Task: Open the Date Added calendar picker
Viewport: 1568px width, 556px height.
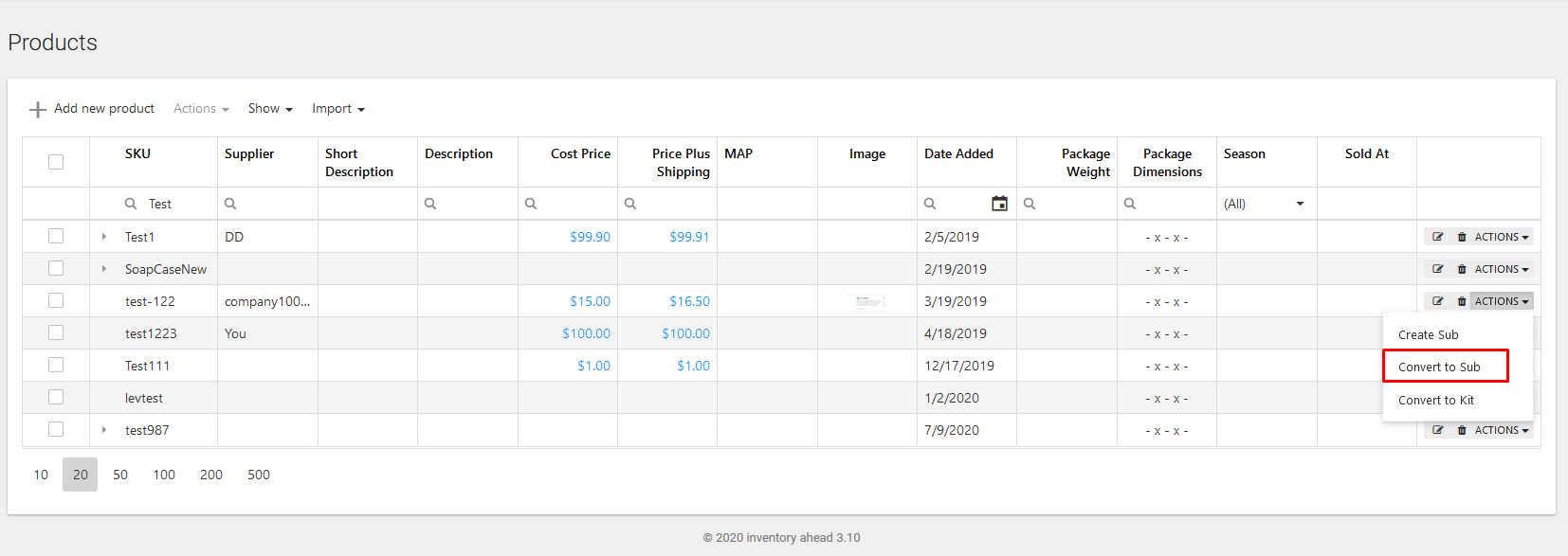Action: pyautogui.click(x=999, y=204)
